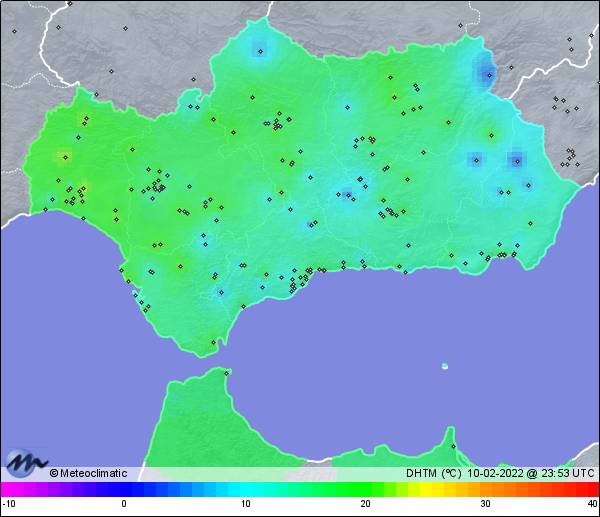Click the ©Meteoclimatic copyright text
The height and width of the screenshot is (517, 600).
pos(88,473)
